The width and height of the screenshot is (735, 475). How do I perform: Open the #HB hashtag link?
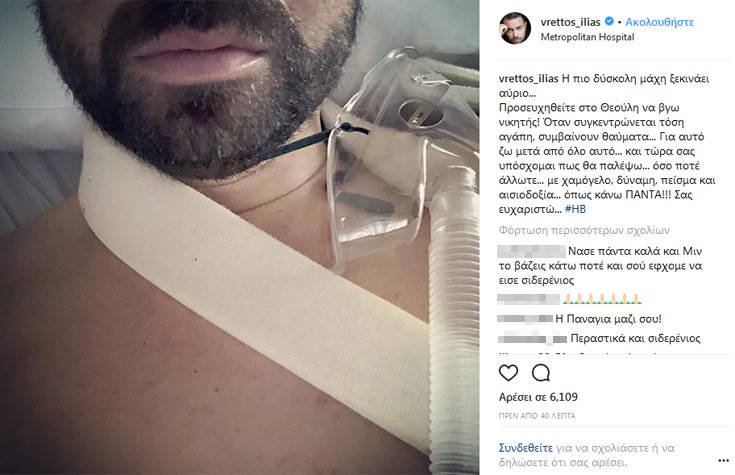(x=575, y=209)
